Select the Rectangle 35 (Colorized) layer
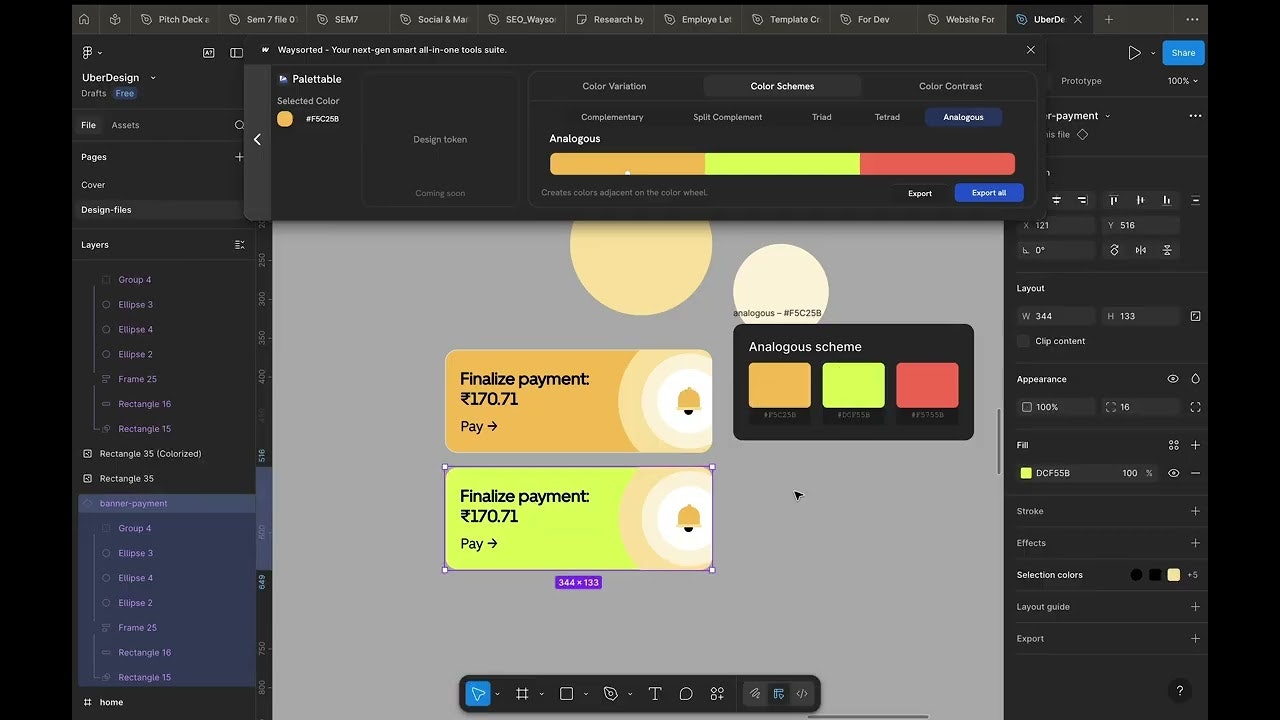The width and height of the screenshot is (1280, 720). click(x=150, y=454)
